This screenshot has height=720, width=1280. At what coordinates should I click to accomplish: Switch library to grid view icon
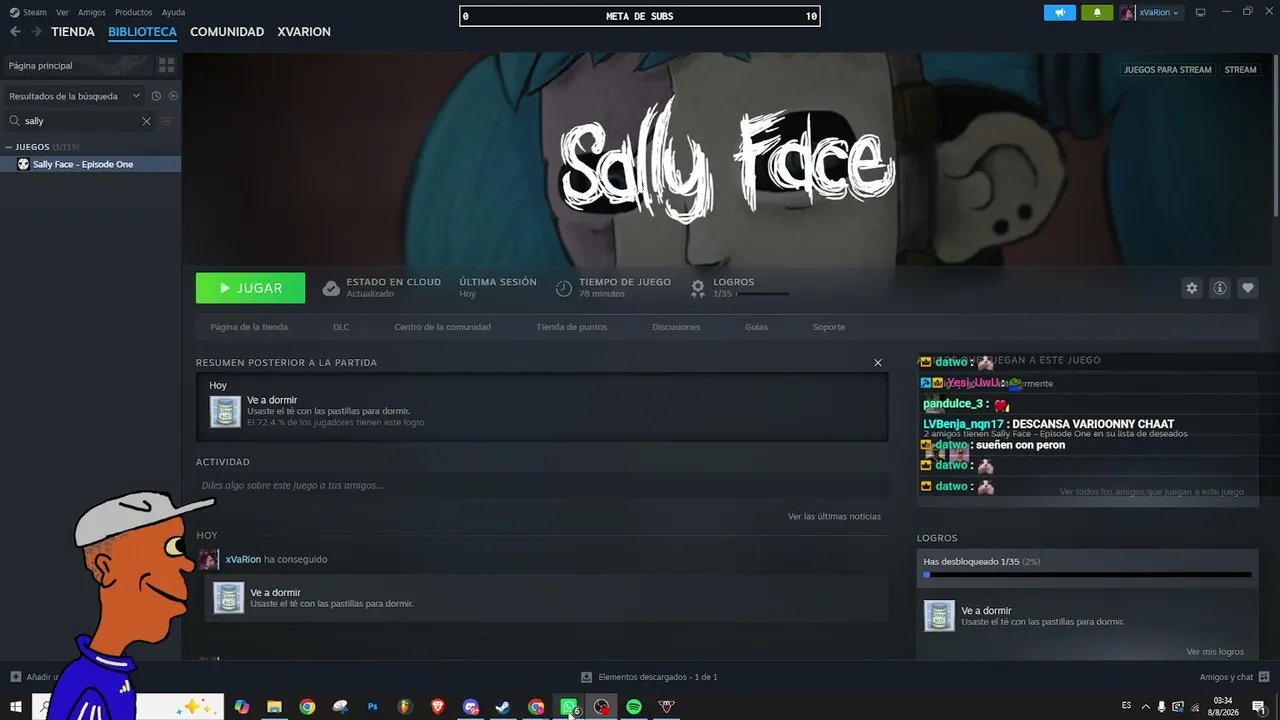click(166, 65)
